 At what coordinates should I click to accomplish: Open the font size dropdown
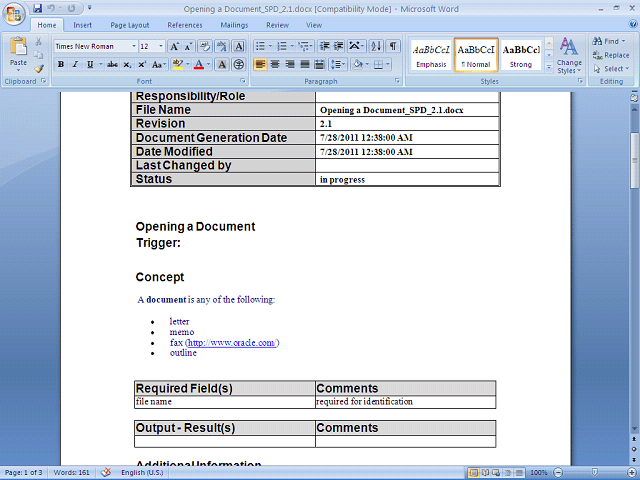161,47
